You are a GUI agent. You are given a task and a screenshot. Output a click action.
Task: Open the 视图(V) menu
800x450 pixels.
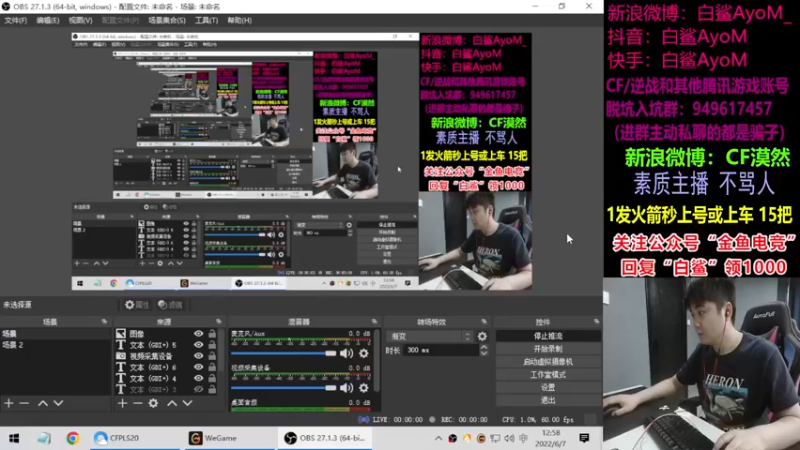pyautogui.click(x=80, y=20)
